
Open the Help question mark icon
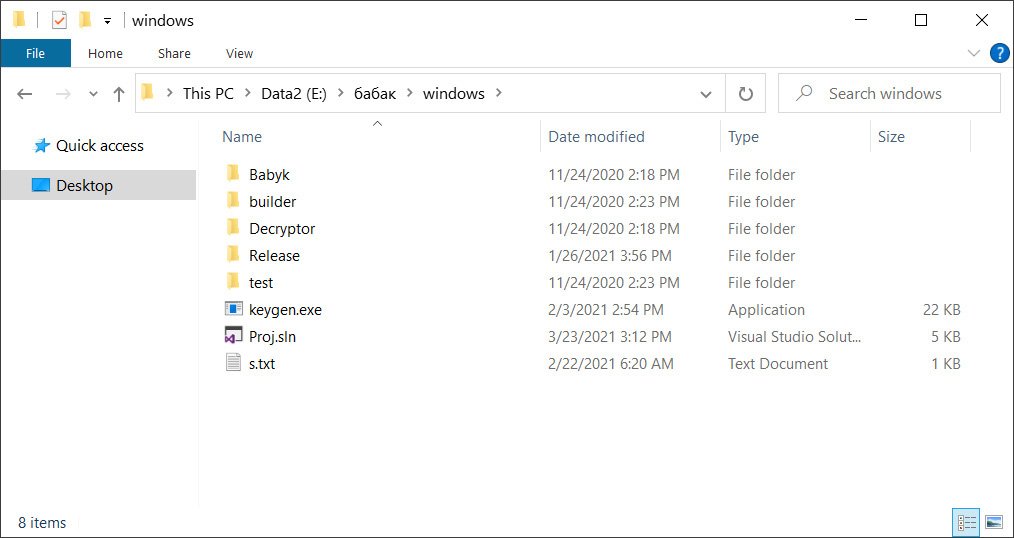[999, 53]
